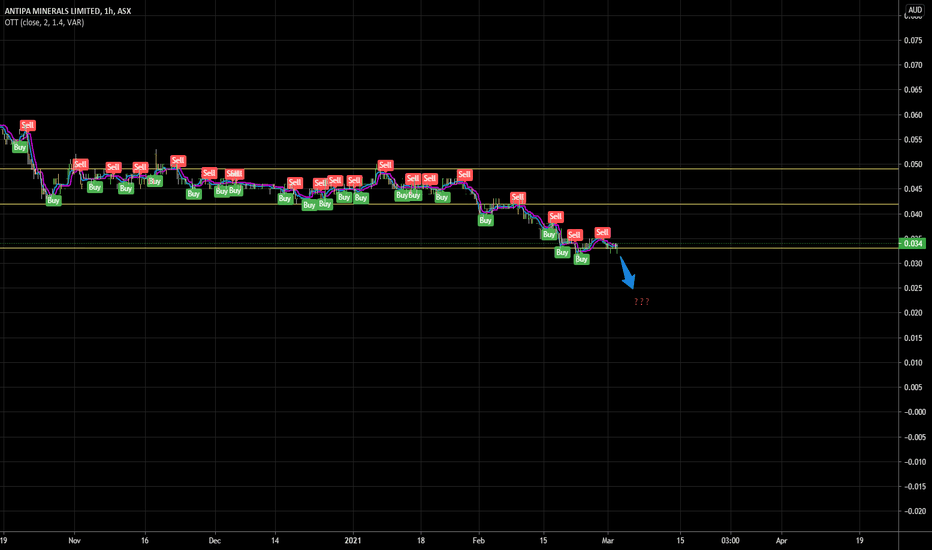Select the earliest Buy signal marker
Image resolution: width=932 pixels, height=550 pixels.
20,147
